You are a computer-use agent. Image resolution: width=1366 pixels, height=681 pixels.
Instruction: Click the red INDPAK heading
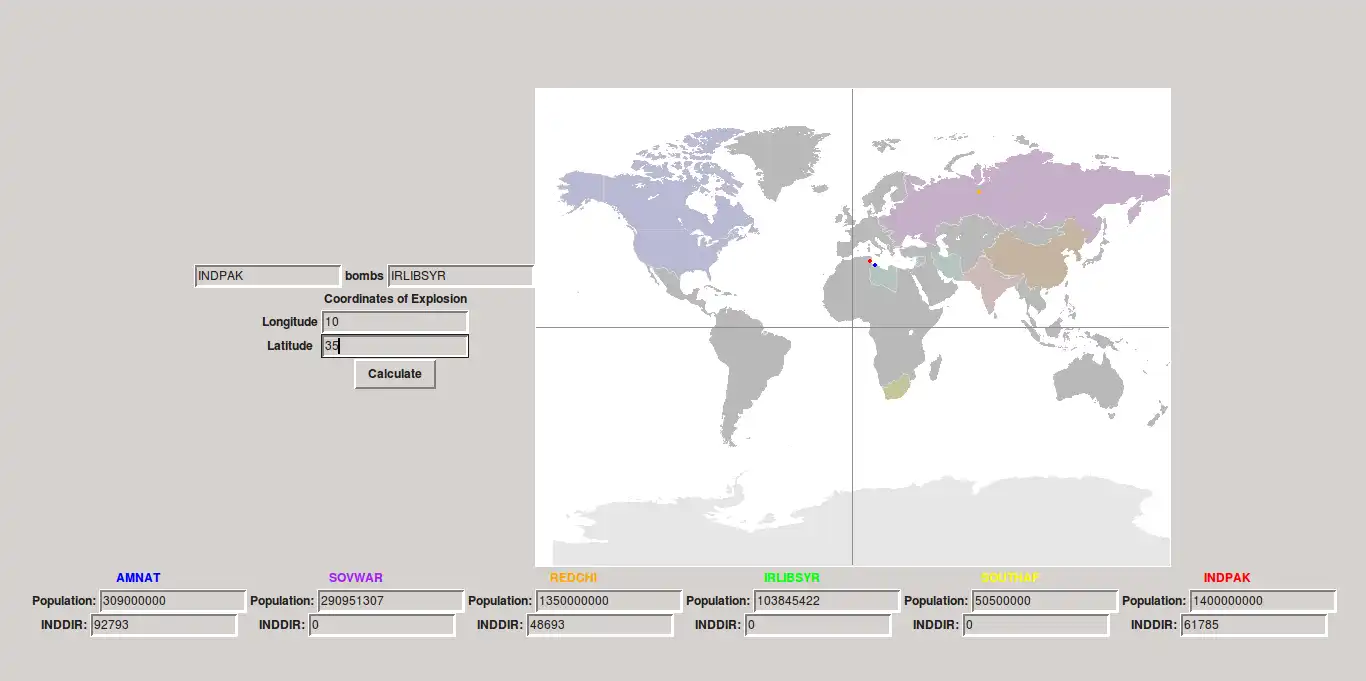(1227, 578)
